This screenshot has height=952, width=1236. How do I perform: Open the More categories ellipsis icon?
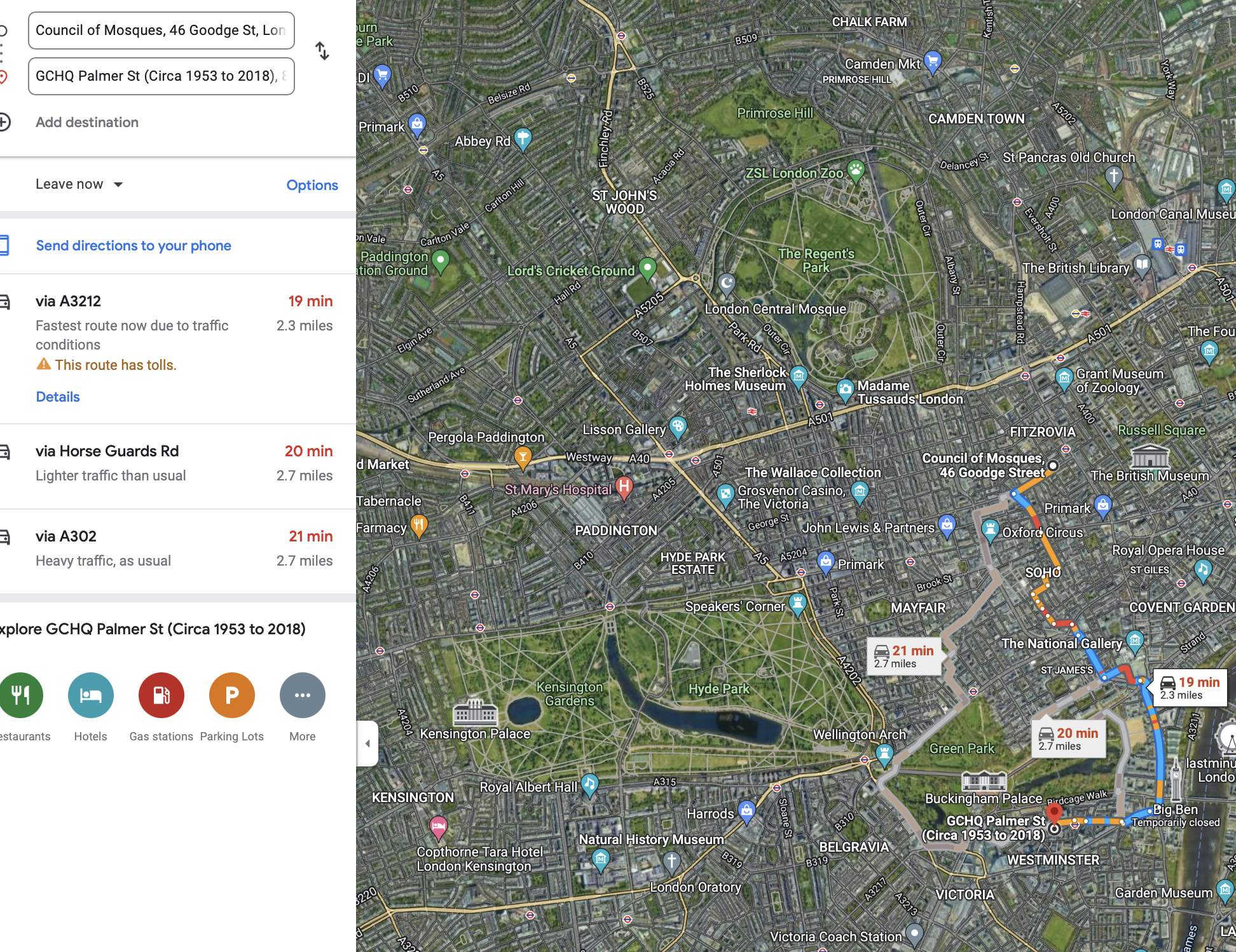click(303, 695)
